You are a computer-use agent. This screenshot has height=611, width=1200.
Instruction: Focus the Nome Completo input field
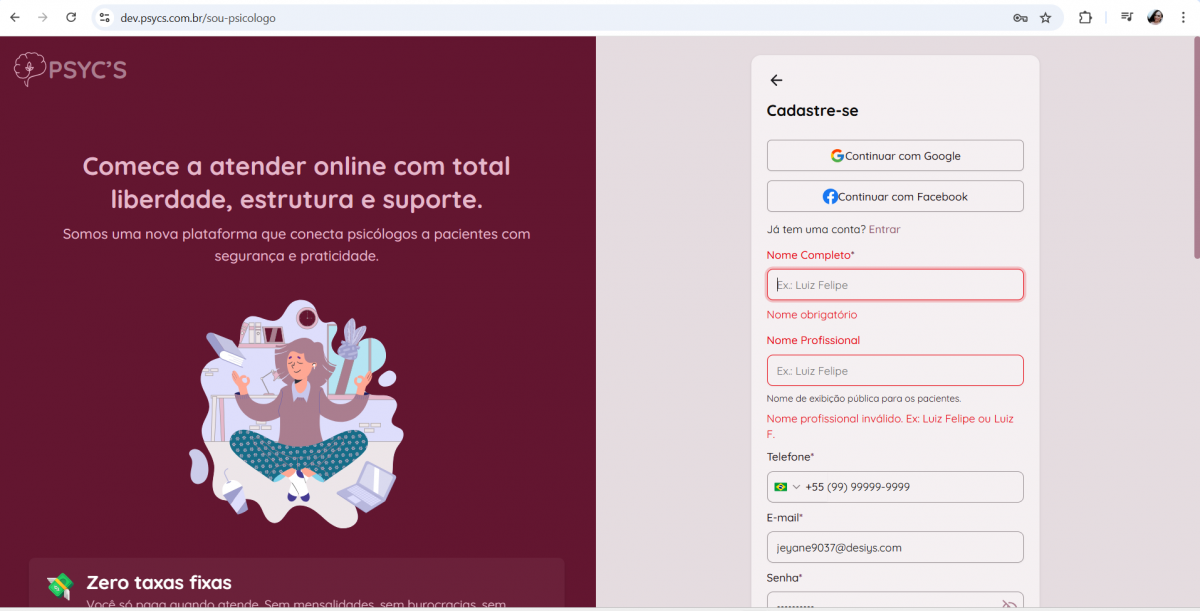click(895, 285)
